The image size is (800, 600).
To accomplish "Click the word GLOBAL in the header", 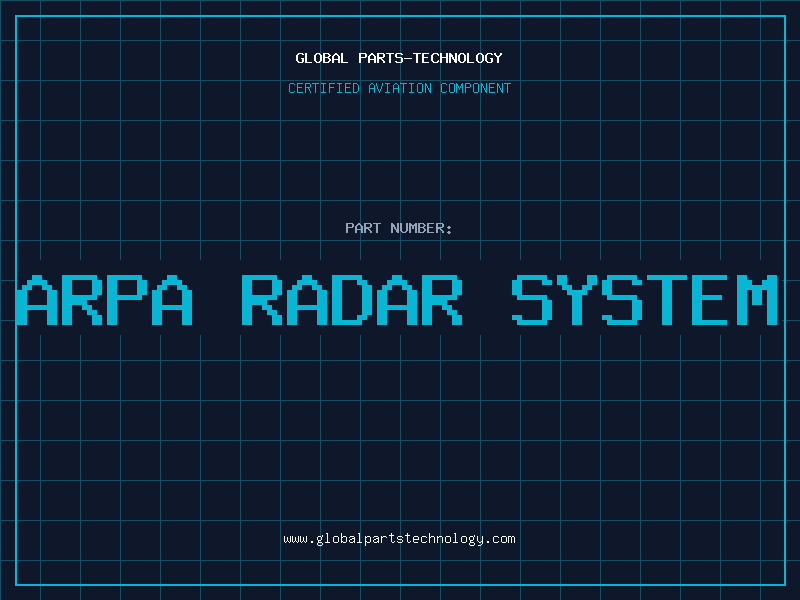I will click(x=323, y=58).
